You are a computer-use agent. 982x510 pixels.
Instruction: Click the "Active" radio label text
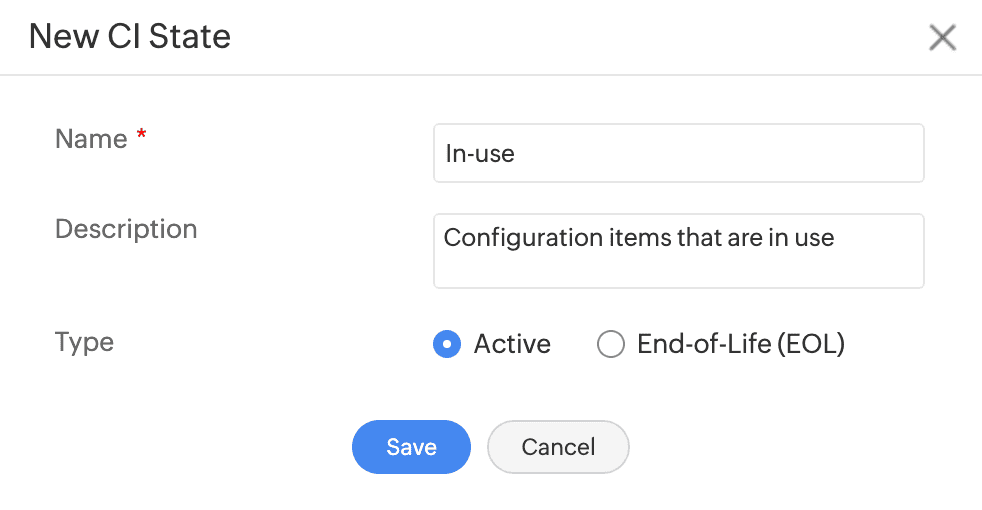point(512,344)
